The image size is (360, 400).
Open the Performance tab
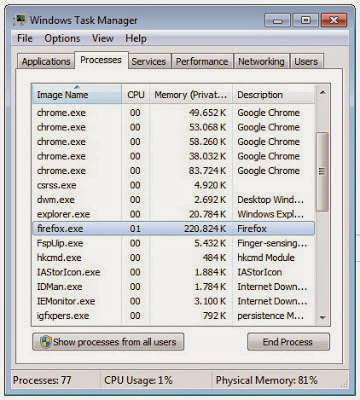[202, 61]
